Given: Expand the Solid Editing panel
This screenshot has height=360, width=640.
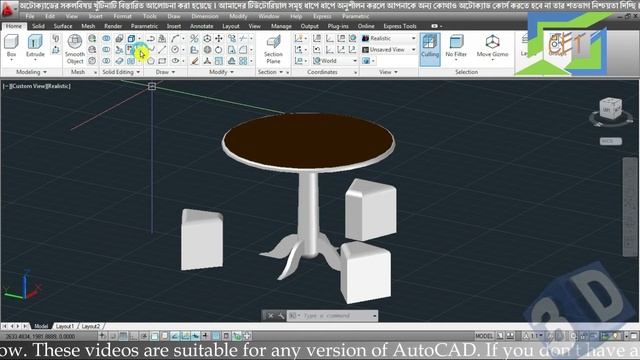Looking at the screenshot, I should 121,72.
